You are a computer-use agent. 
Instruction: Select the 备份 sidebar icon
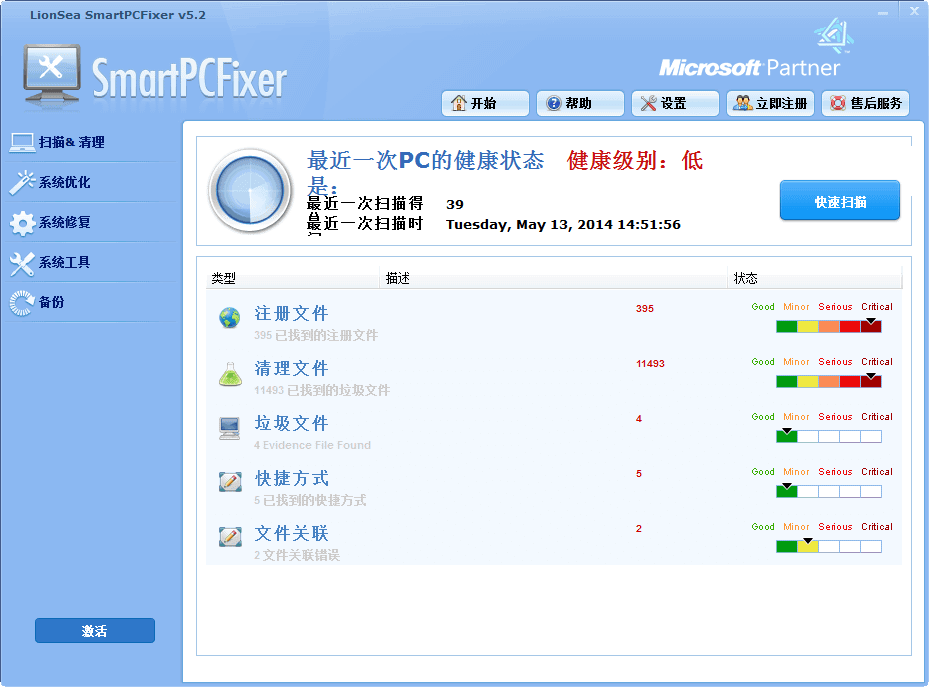click(20, 302)
